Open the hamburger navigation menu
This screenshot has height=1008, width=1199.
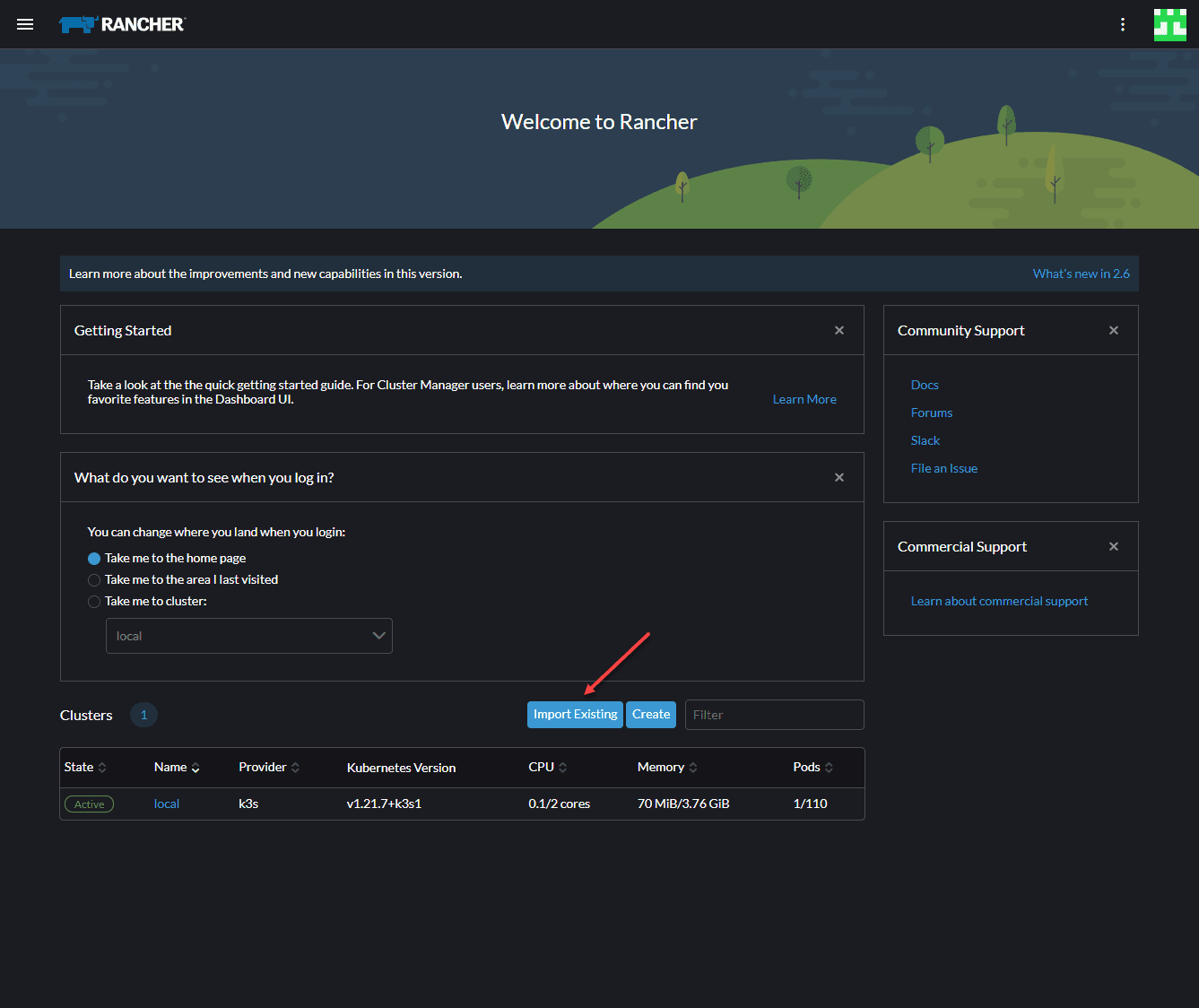click(25, 24)
